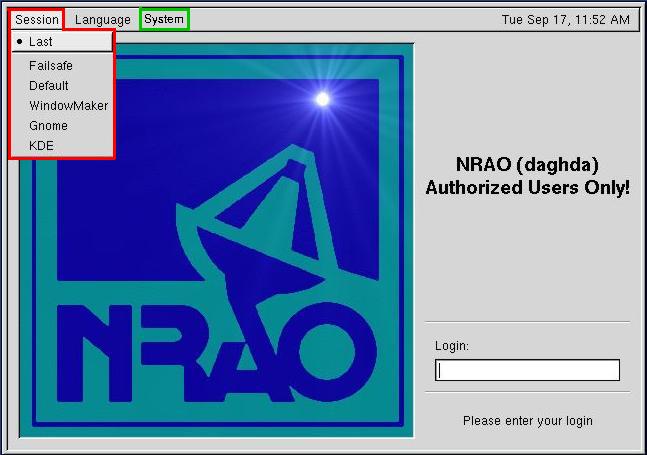Open the Session menu
Image resolution: width=647 pixels, height=455 pixels.
pyautogui.click(x=37, y=19)
